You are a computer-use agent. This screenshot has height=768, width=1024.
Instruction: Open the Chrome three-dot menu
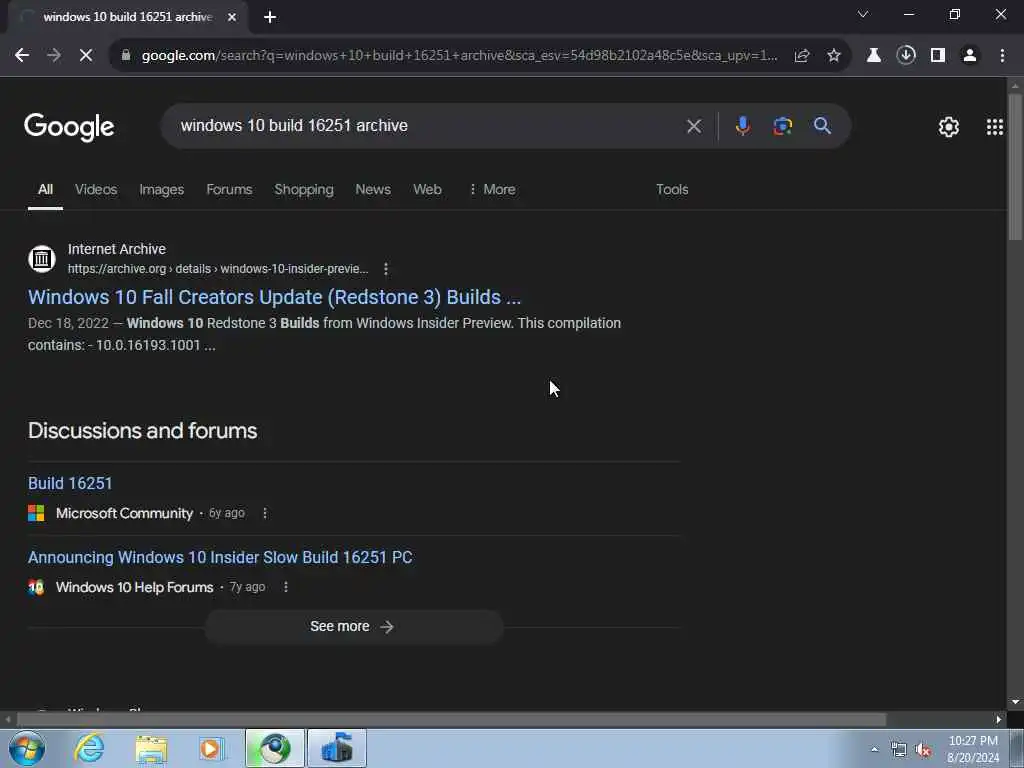coord(1002,56)
